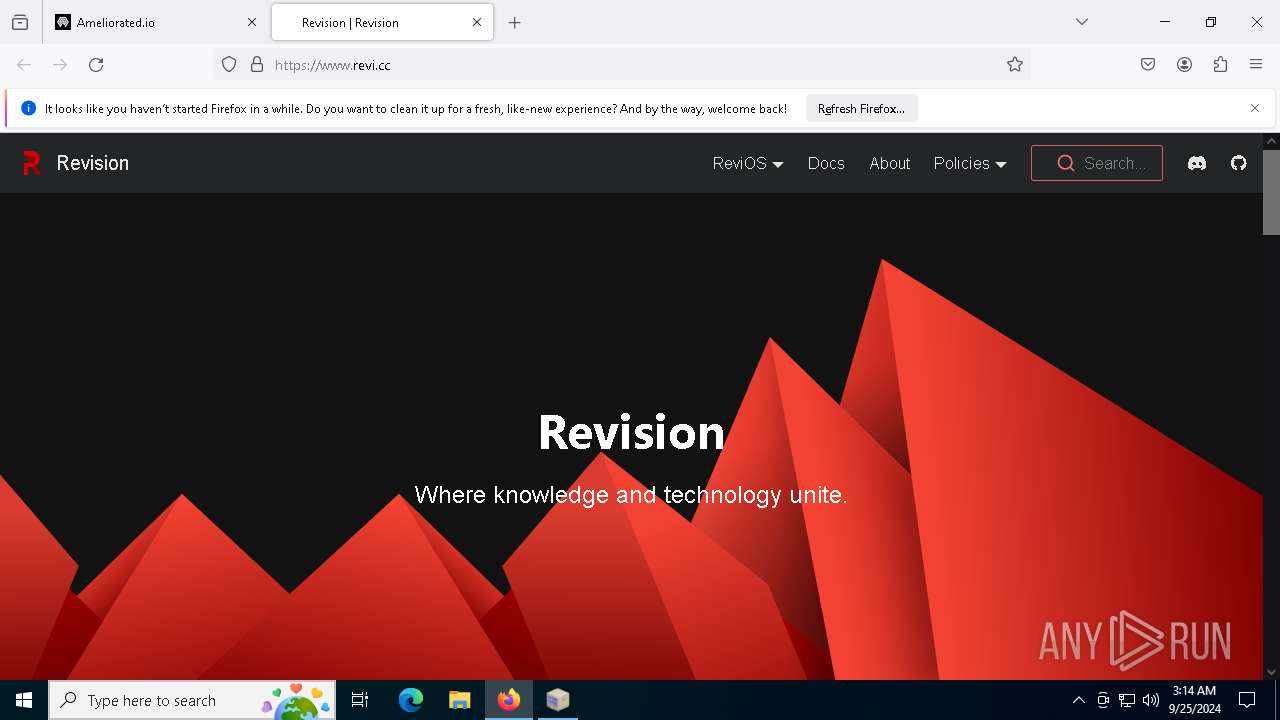List all tabs dropdown arrow
This screenshot has width=1280, height=720.
coord(1082,22)
